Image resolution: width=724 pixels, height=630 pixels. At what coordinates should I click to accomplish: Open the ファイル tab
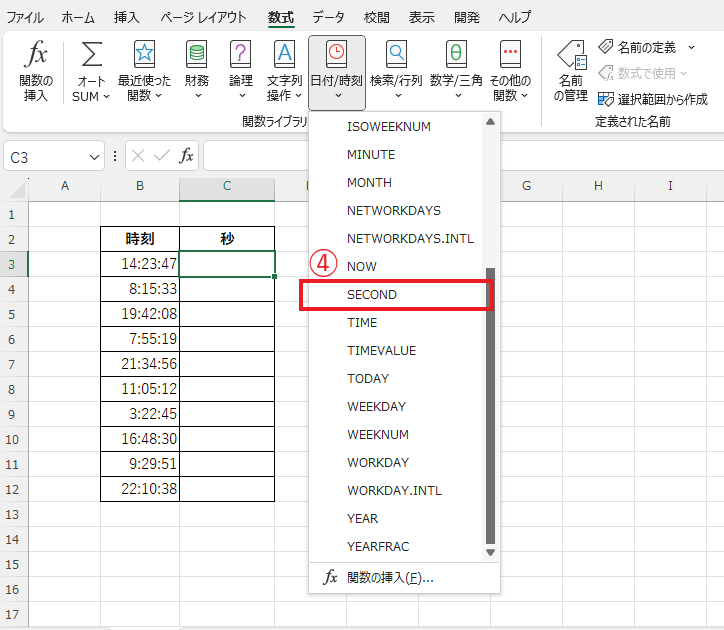(25, 18)
